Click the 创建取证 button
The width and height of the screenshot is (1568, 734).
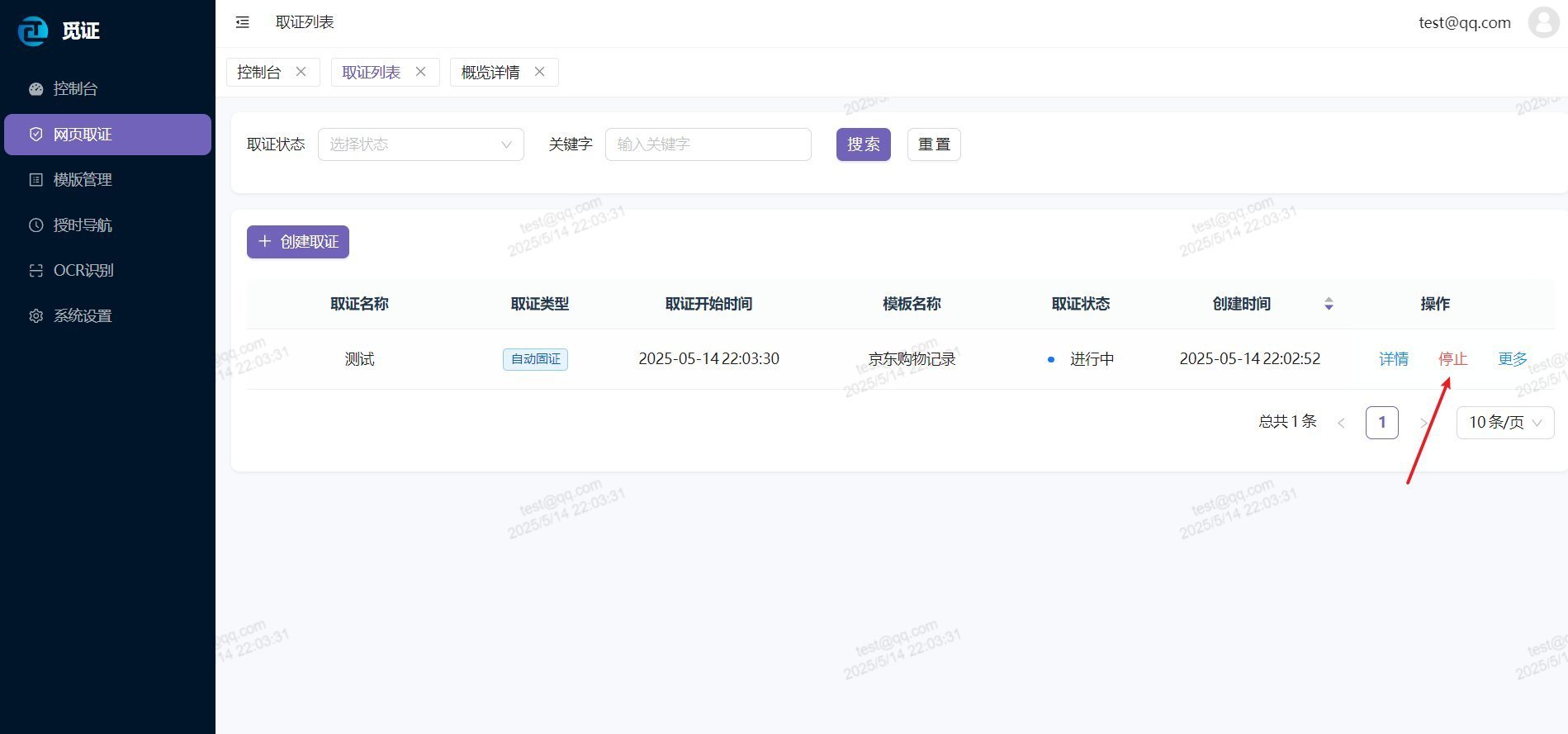298,242
